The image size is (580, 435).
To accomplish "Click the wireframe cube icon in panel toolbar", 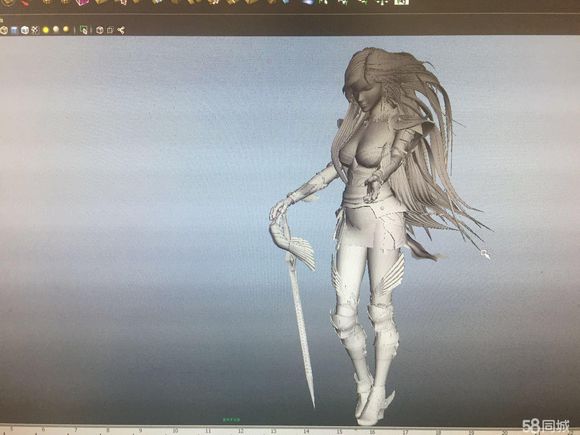I will coord(4,30).
